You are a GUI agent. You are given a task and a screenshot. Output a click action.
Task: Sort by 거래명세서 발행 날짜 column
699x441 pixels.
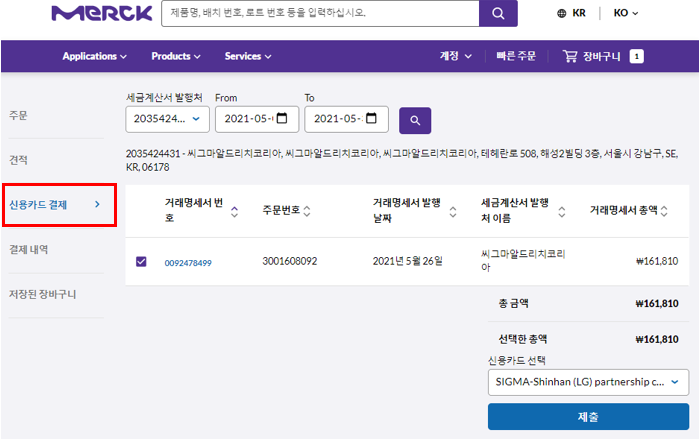453,211
